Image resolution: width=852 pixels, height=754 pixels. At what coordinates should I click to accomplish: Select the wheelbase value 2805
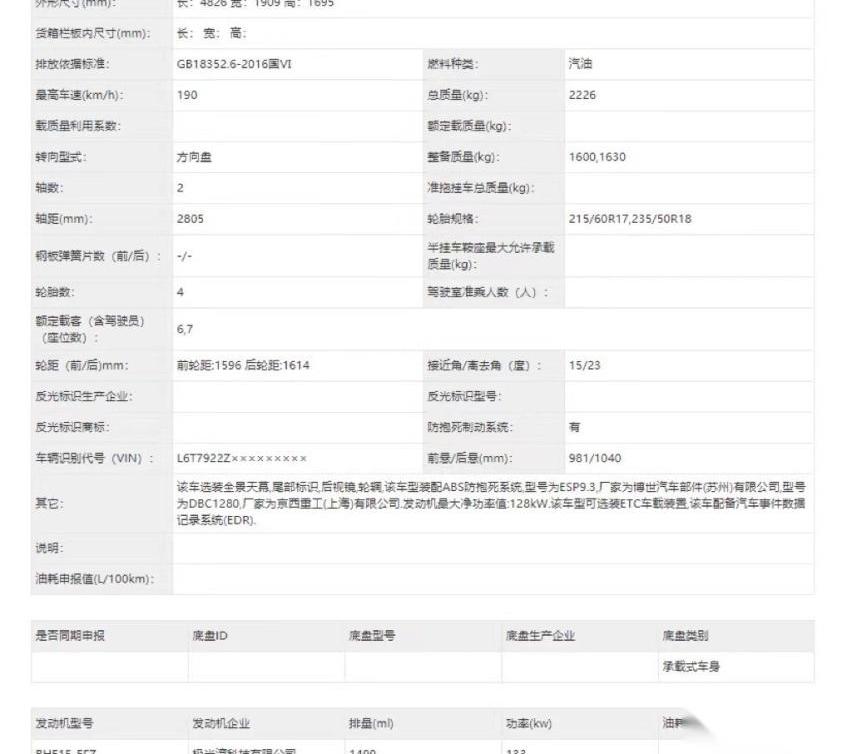[190, 219]
